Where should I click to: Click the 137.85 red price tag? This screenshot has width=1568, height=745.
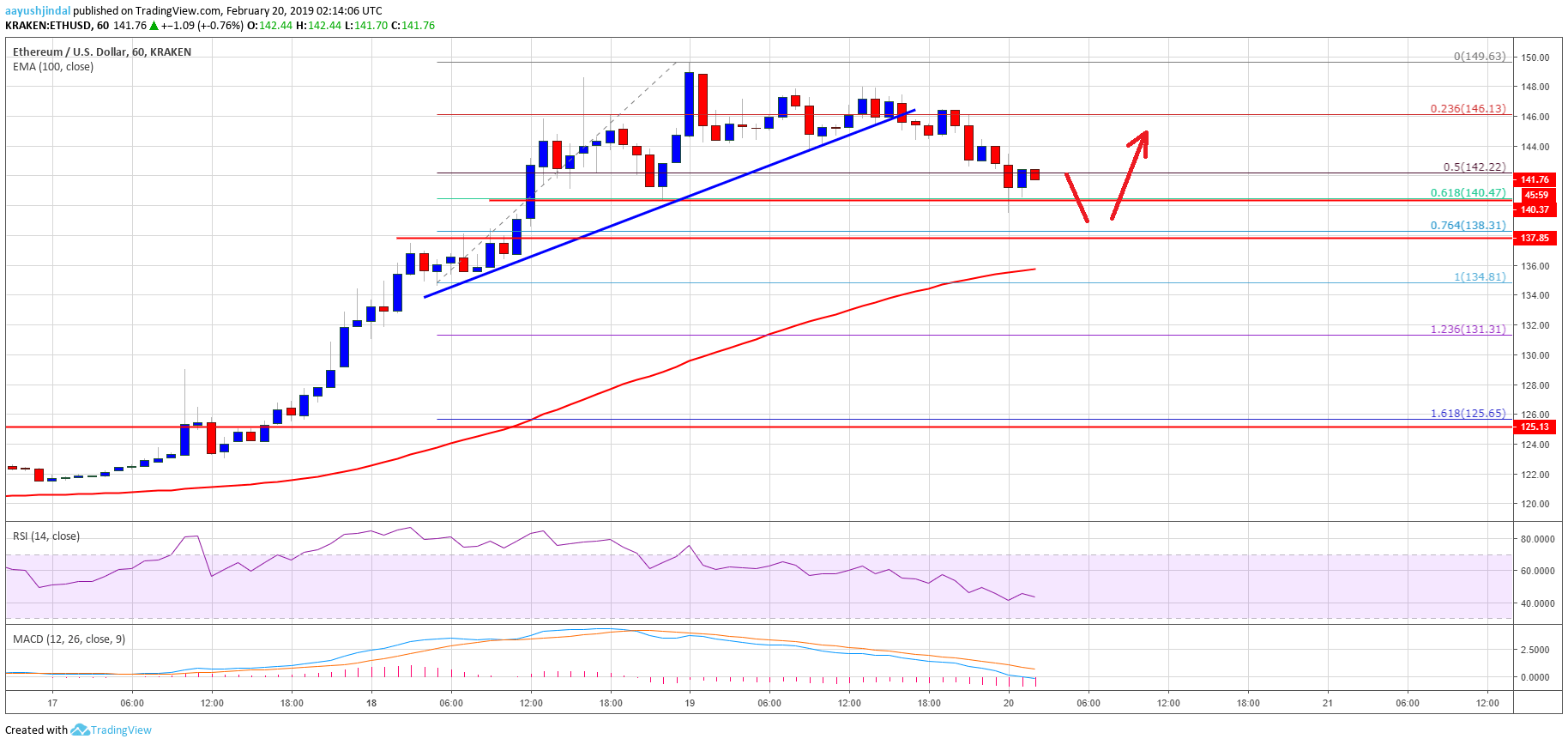point(1535,238)
